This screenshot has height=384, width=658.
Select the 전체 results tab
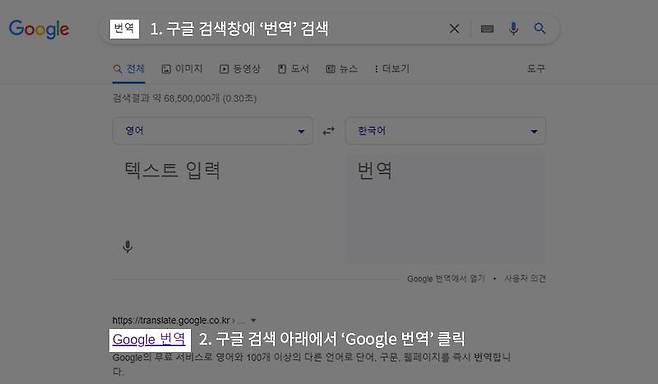[129, 69]
